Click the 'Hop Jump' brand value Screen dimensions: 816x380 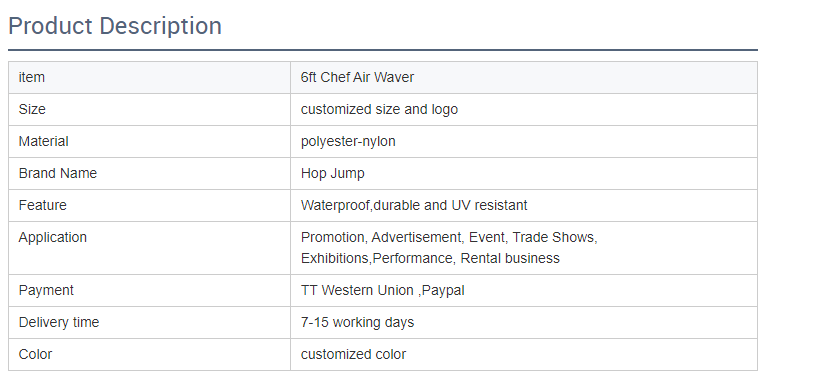pyautogui.click(x=332, y=174)
